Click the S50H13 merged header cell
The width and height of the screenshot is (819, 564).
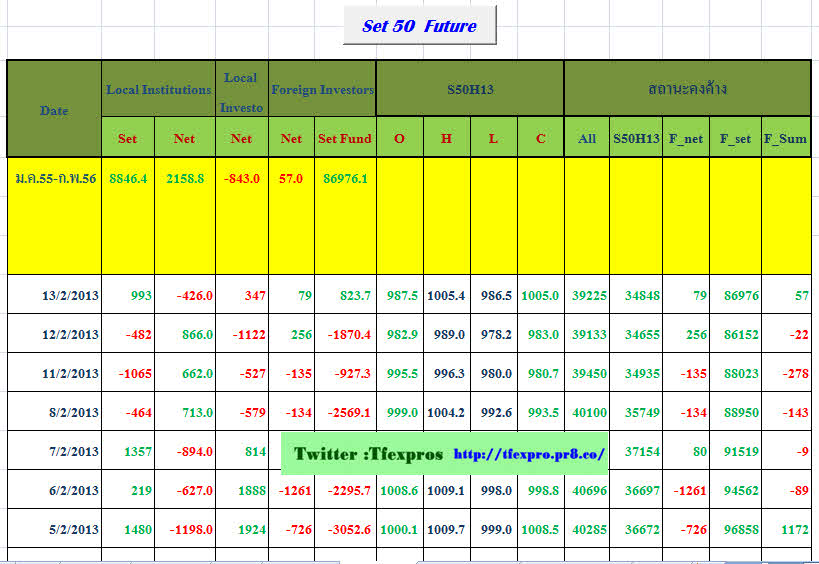coord(469,90)
